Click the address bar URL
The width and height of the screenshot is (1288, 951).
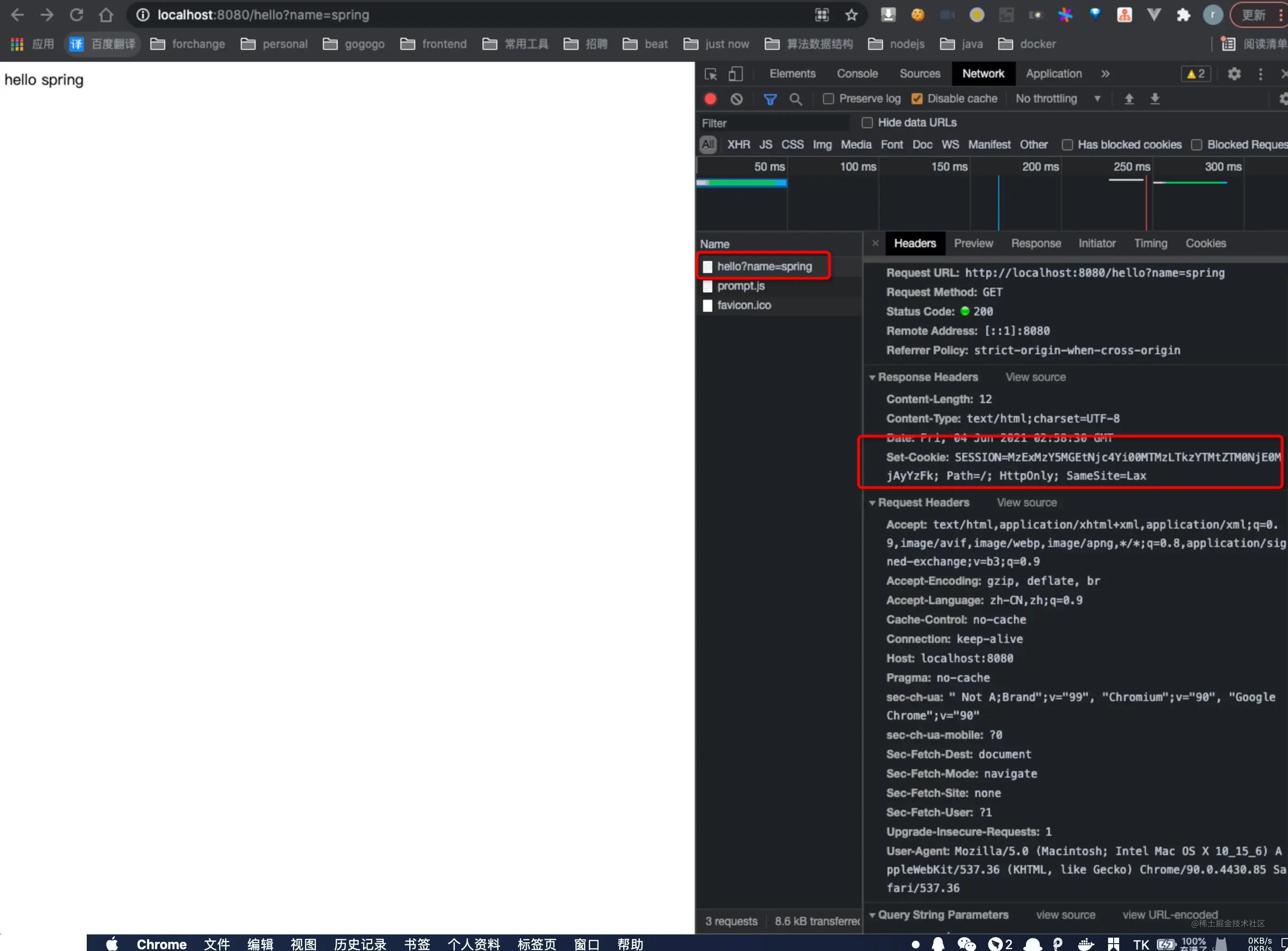pos(263,15)
